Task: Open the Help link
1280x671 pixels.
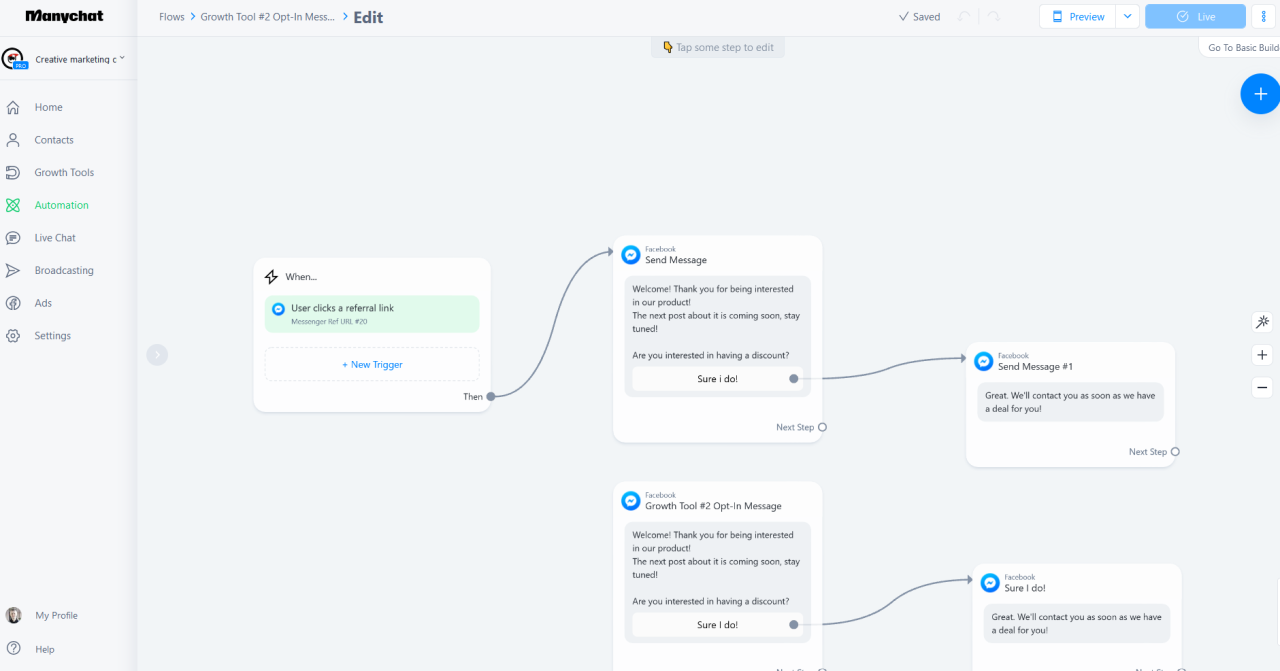Action: click(45, 649)
